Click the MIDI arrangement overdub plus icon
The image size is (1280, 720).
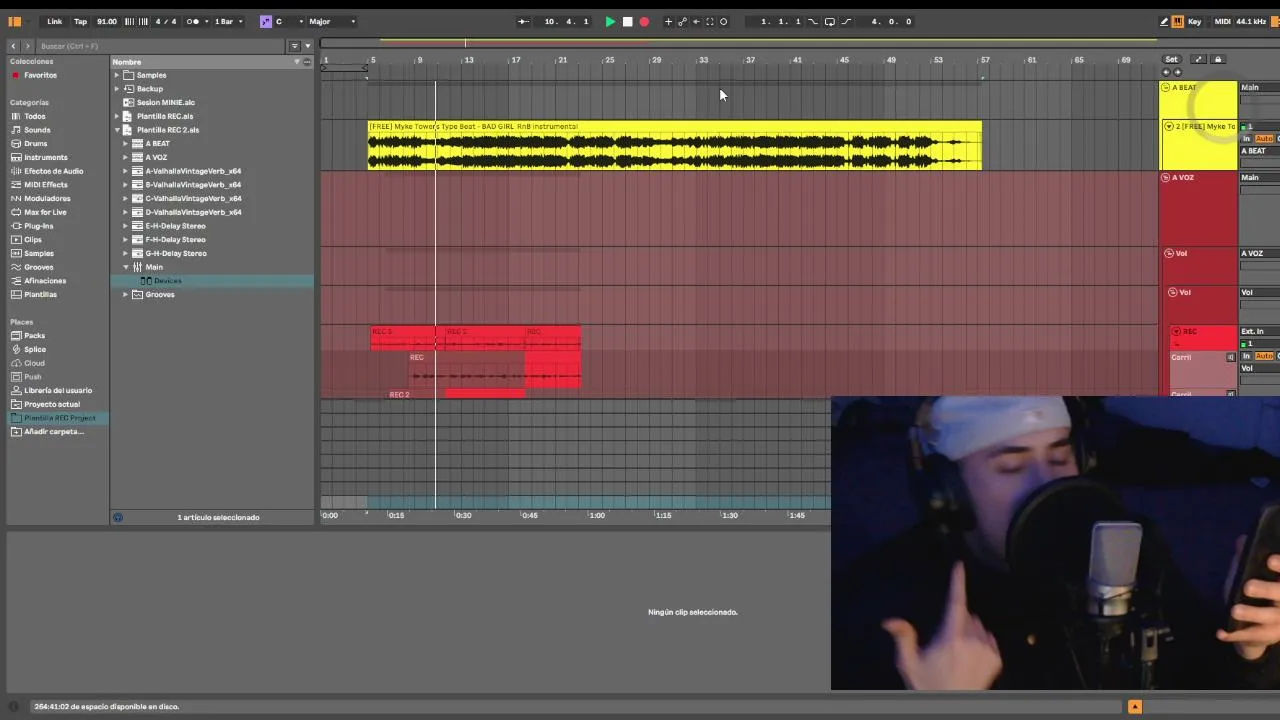668,21
